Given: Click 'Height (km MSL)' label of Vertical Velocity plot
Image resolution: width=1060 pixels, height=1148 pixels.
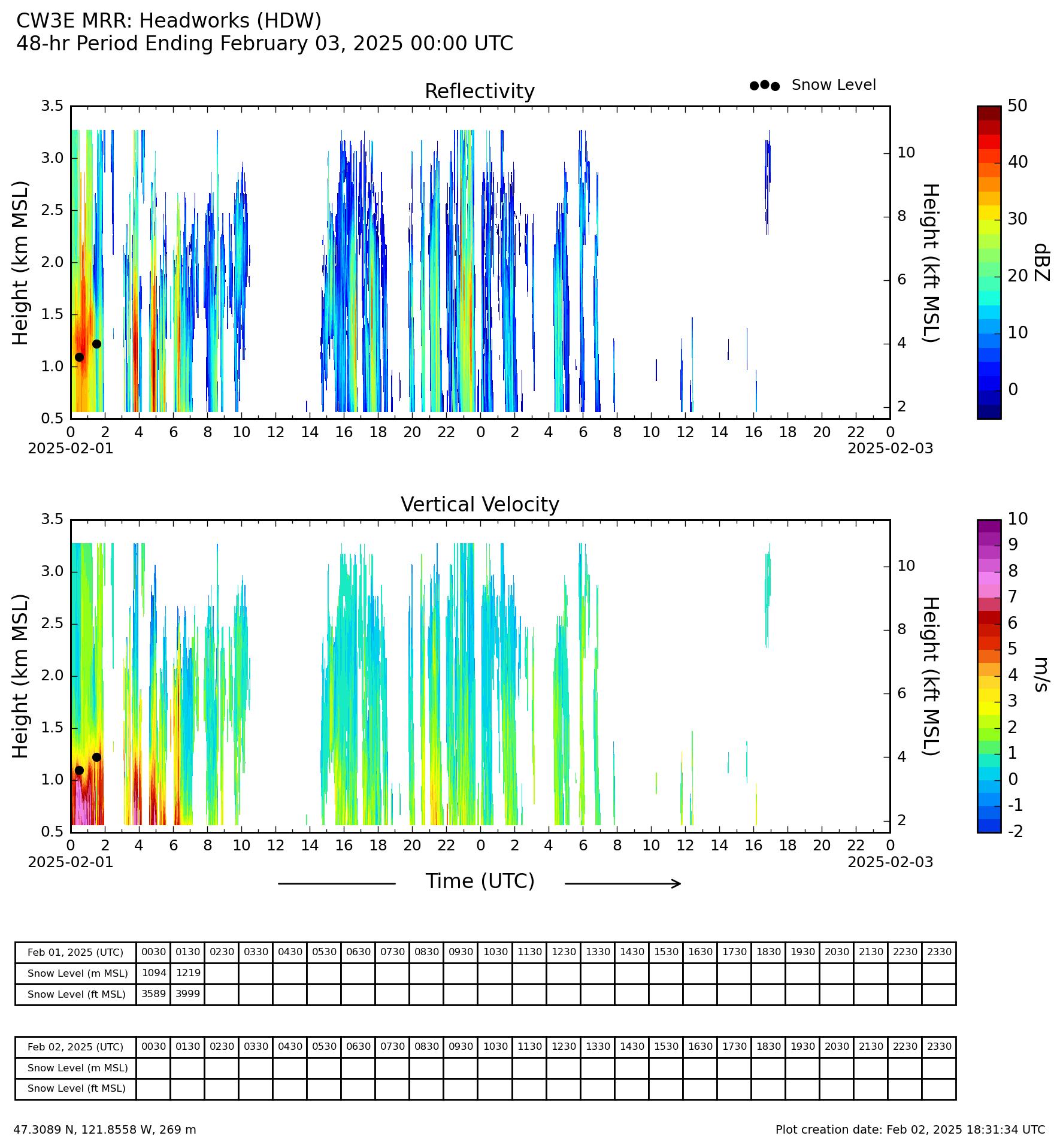Looking at the screenshot, I should (20, 676).
